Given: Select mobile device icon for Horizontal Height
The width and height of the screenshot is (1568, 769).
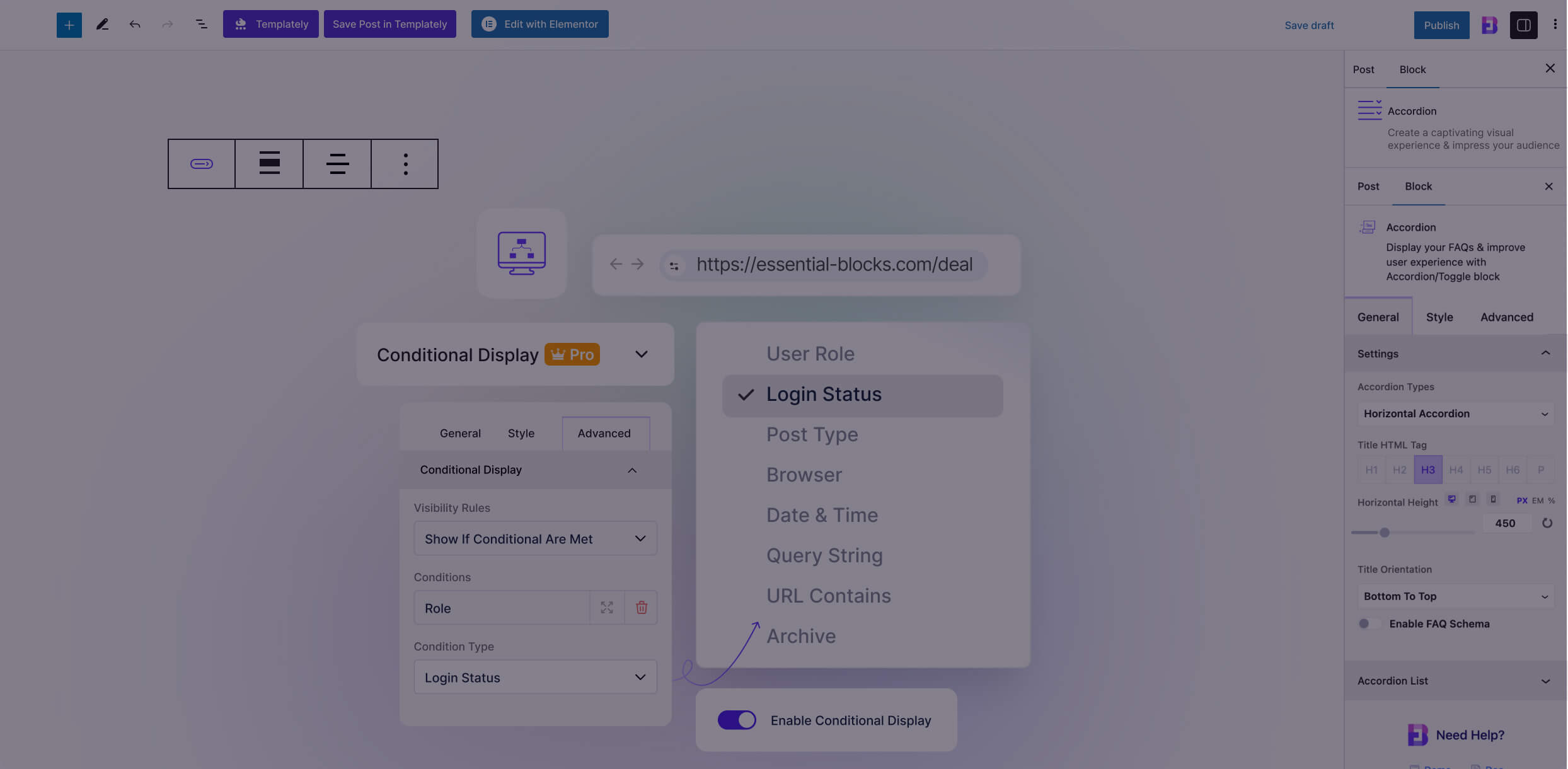Looking at the screenshot, I should [1493, 499].
